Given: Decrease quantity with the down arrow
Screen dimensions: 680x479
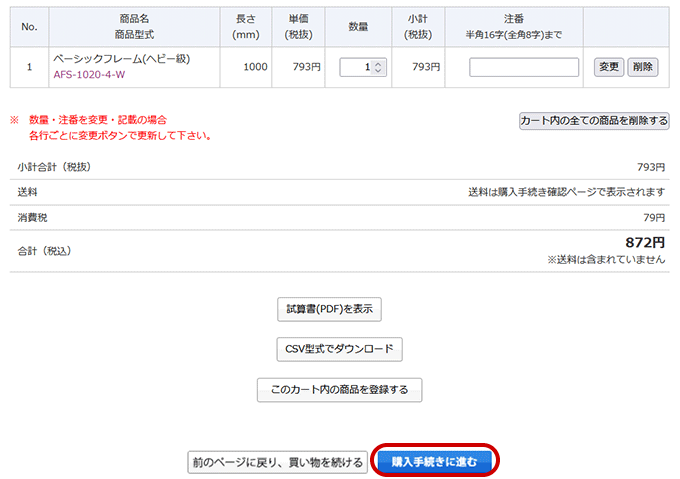Looking at the screenshot, I should coord(377,71).
